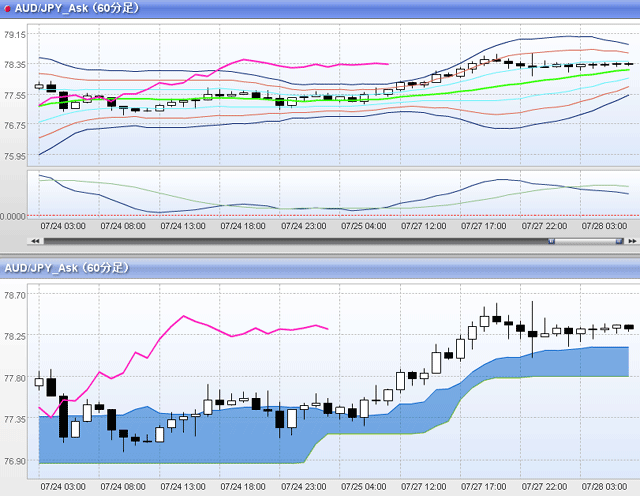Click lower chart's 07/24 03:00 time label

click(x=63, y=487)
